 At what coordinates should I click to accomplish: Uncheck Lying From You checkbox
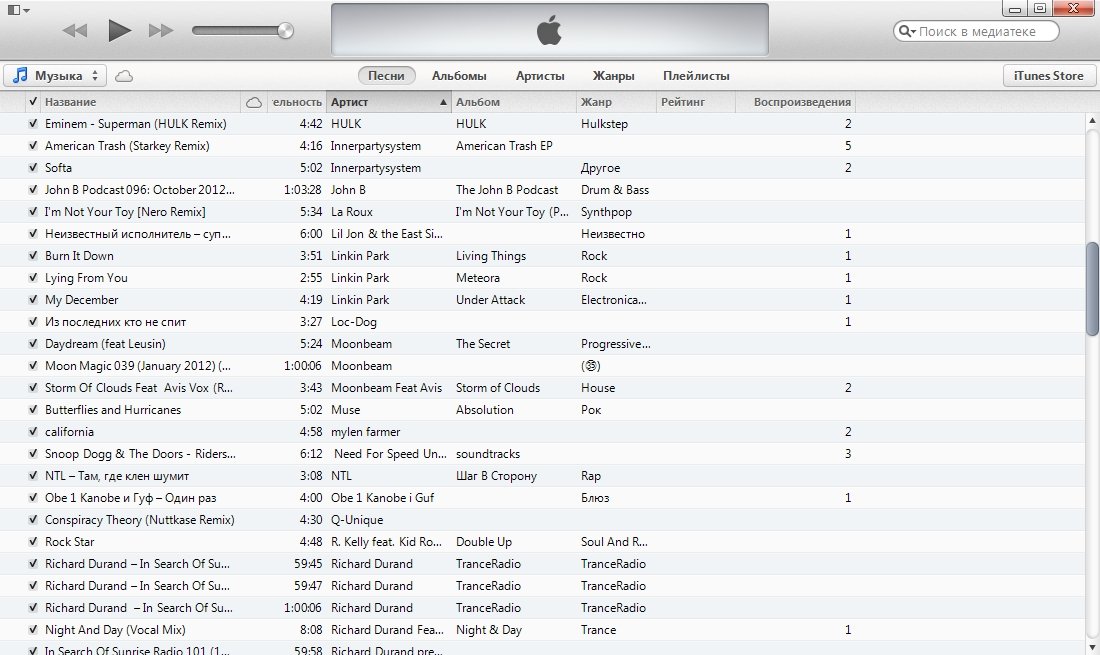(32, 278)
